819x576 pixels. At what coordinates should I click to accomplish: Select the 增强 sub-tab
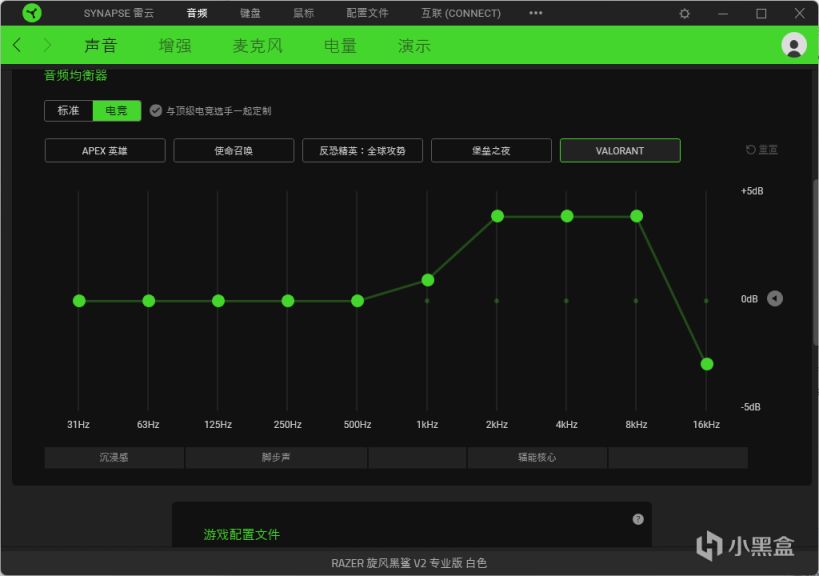point(175,46)
